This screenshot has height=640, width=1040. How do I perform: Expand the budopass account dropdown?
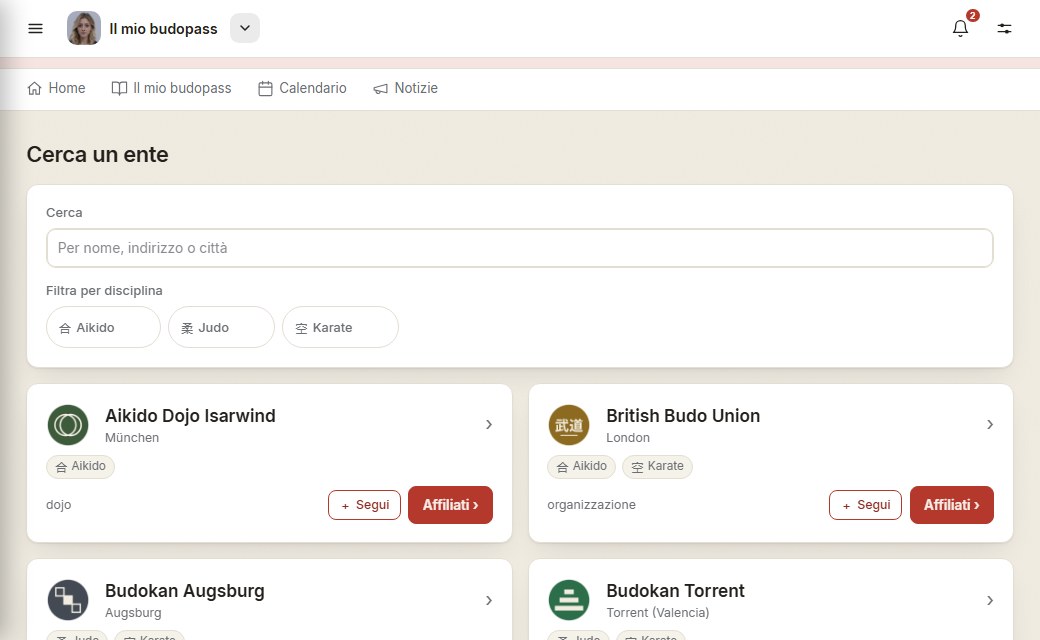(x=245, y=29)
